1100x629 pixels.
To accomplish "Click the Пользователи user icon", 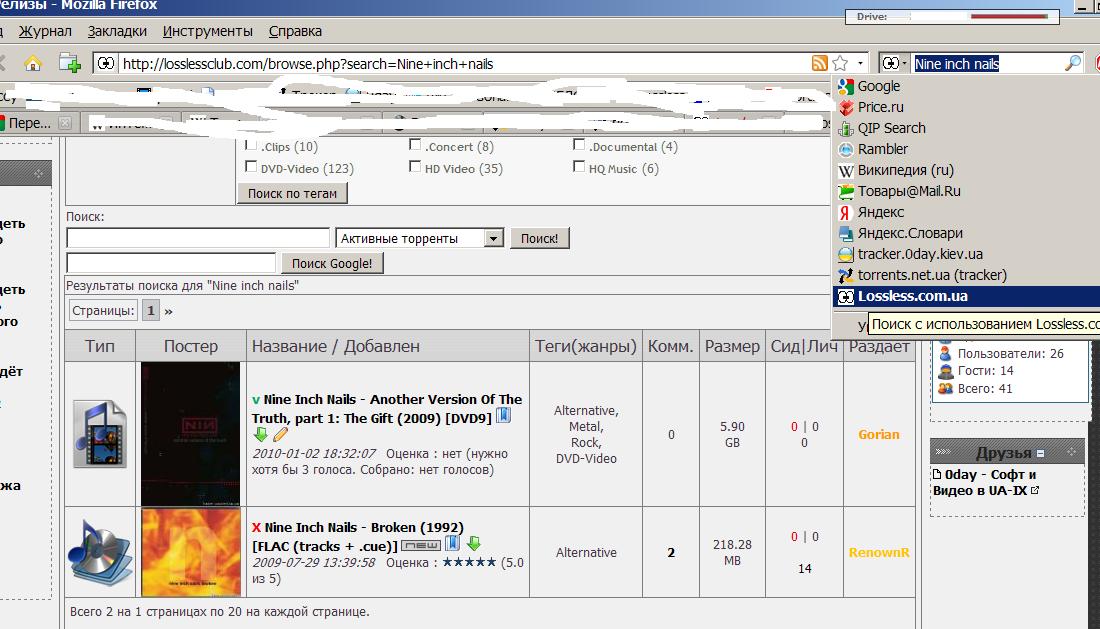I will pyautogui.click(x=945, y=353).
